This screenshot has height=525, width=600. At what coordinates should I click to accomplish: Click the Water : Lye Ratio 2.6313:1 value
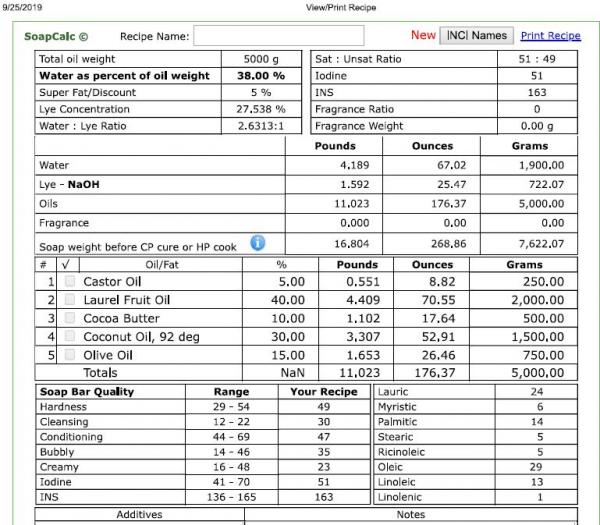click(261, 126)
